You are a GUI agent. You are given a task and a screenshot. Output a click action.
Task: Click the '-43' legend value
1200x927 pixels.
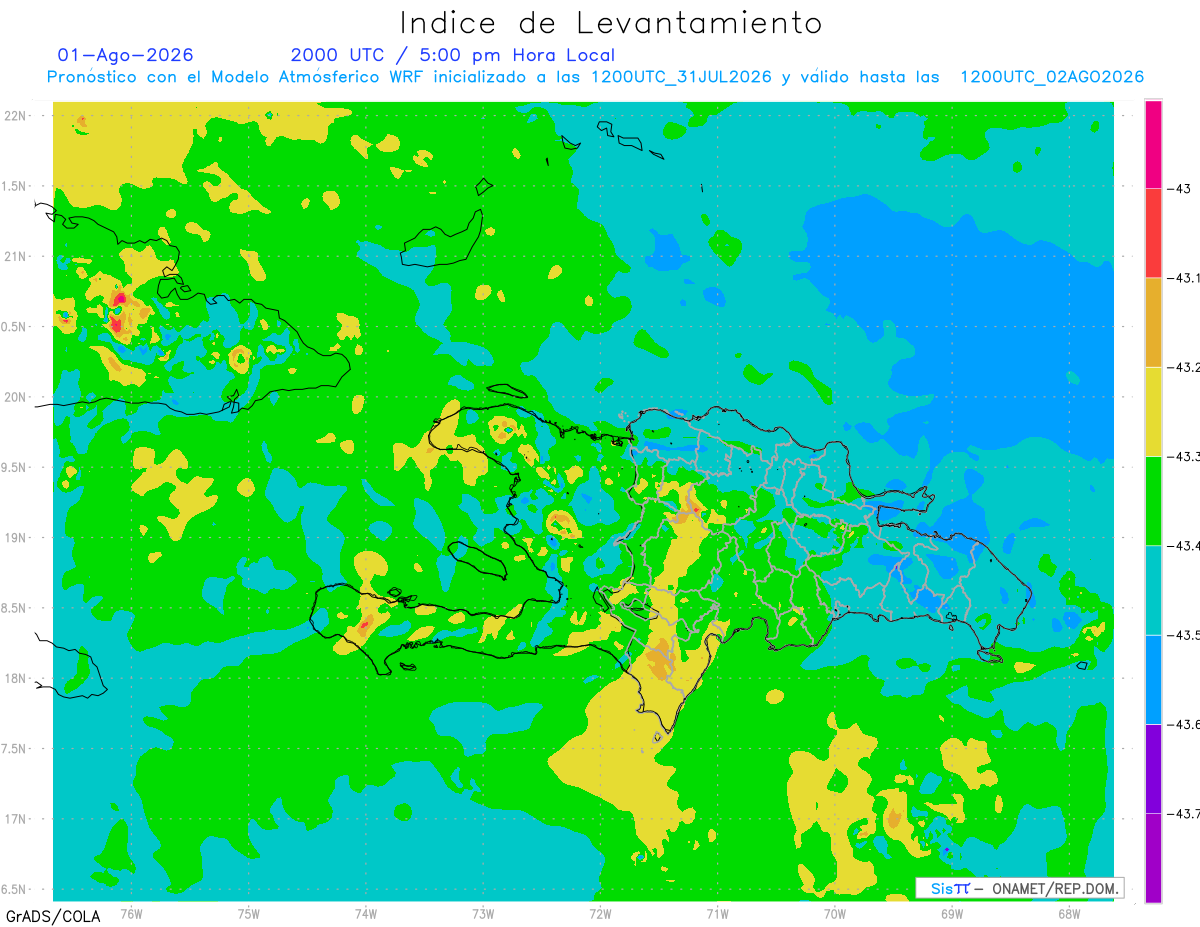pyautogui.click(x=1180, y=189)
